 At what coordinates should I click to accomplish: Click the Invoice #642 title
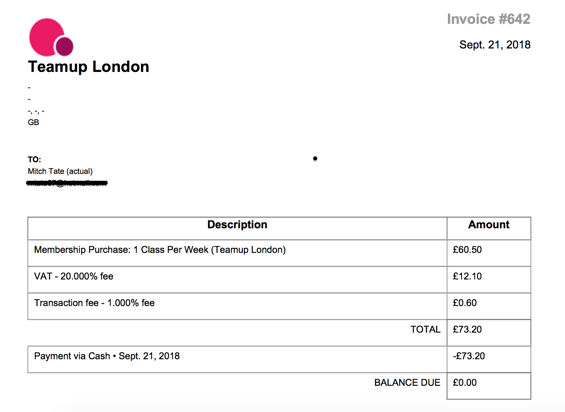coord(489,19)
